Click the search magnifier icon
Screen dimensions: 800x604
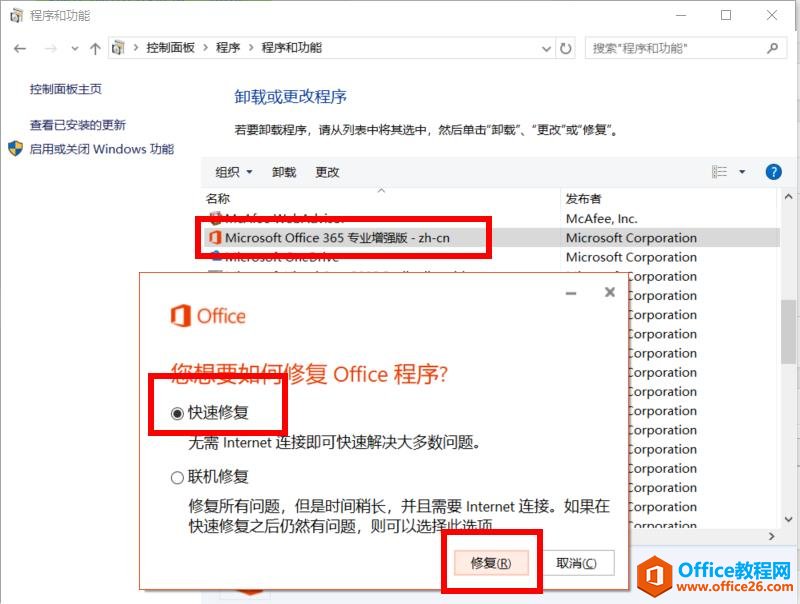[x=772, y=48]
